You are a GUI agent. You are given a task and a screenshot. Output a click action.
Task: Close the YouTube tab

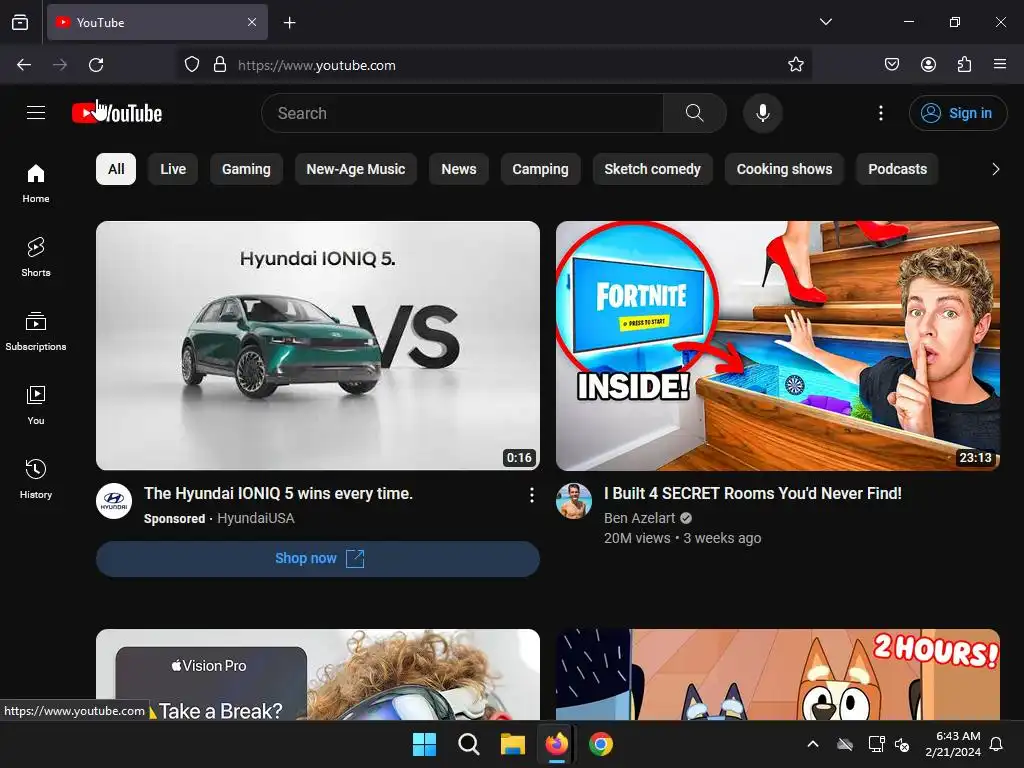(252, 22)
